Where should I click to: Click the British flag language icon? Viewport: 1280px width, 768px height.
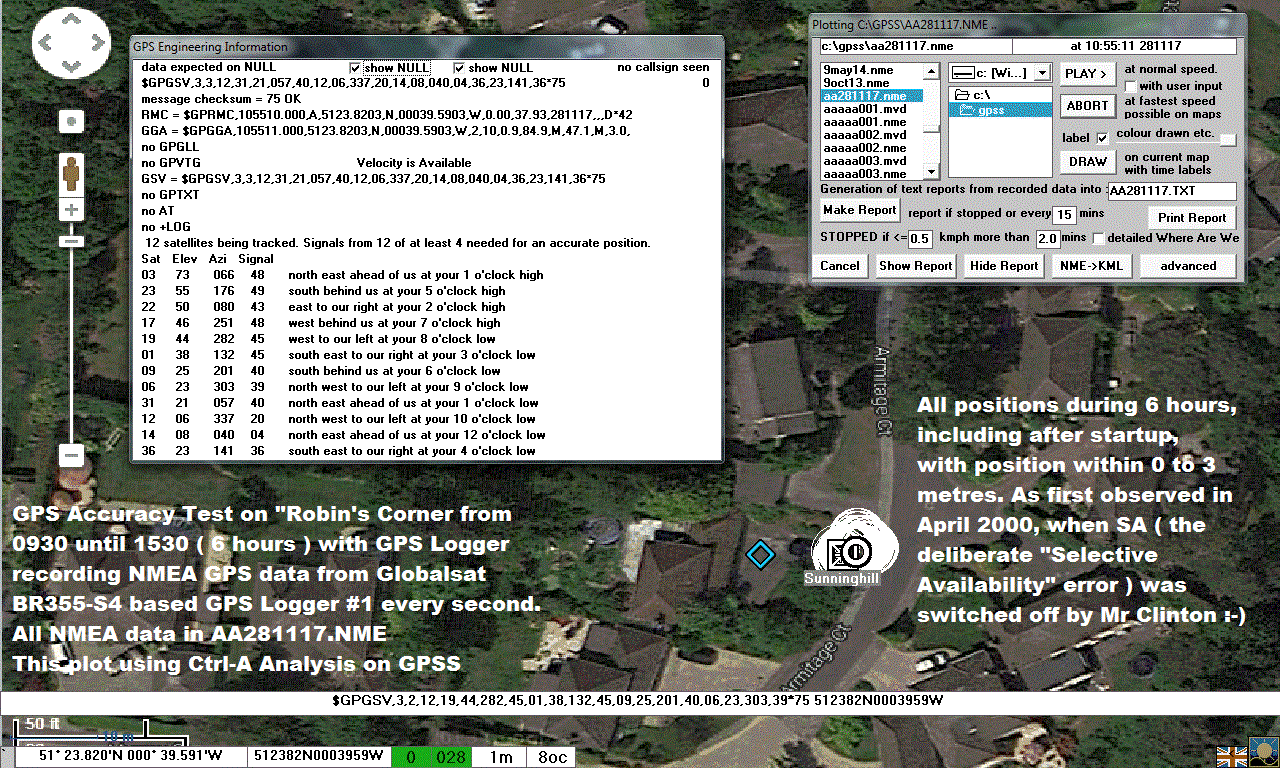coord(1229,755)
